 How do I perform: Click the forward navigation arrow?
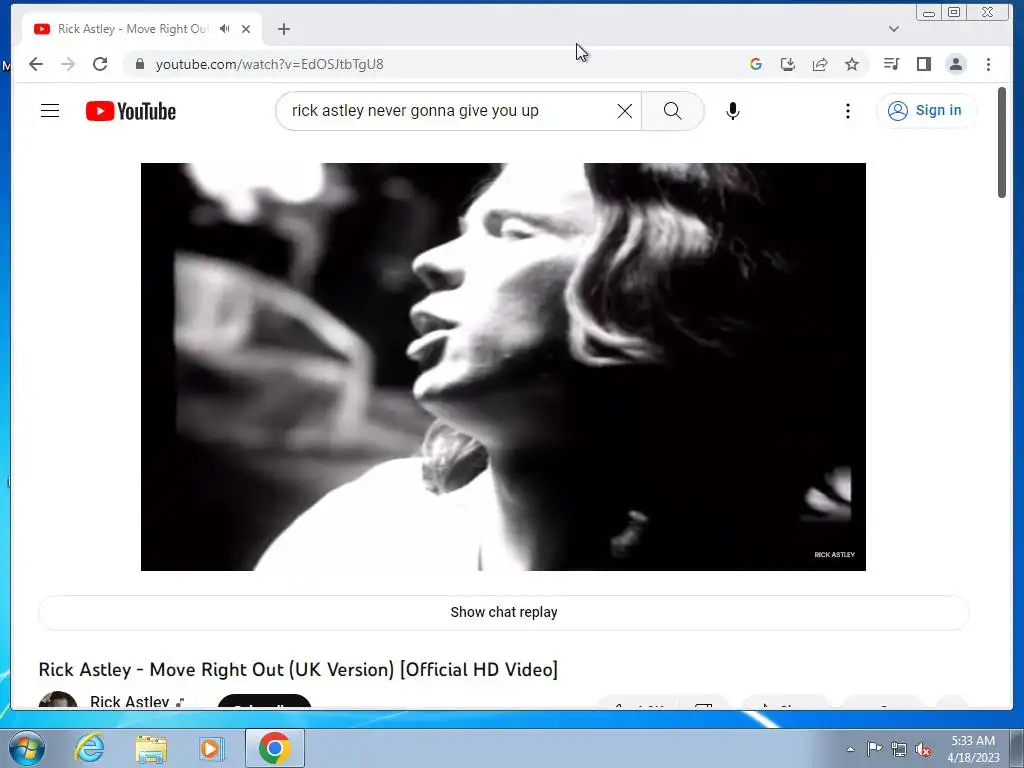(x=68, y=64)
